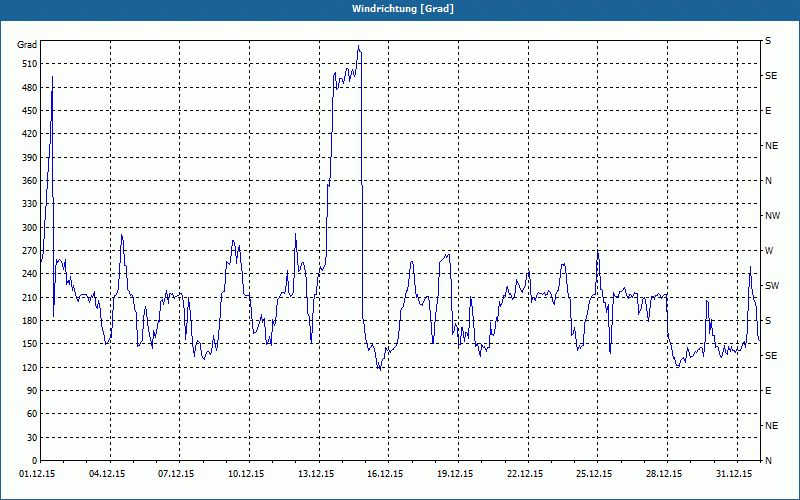Select the E compass label level with 90

[x=768, y=391]
